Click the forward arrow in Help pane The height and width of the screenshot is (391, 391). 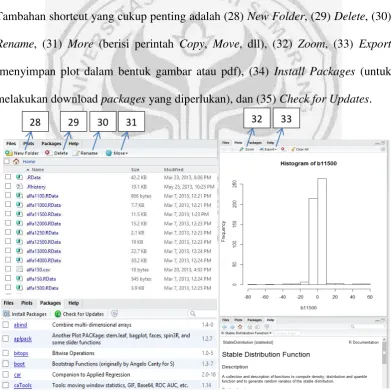pyautogui.click(x=232, y=327)
